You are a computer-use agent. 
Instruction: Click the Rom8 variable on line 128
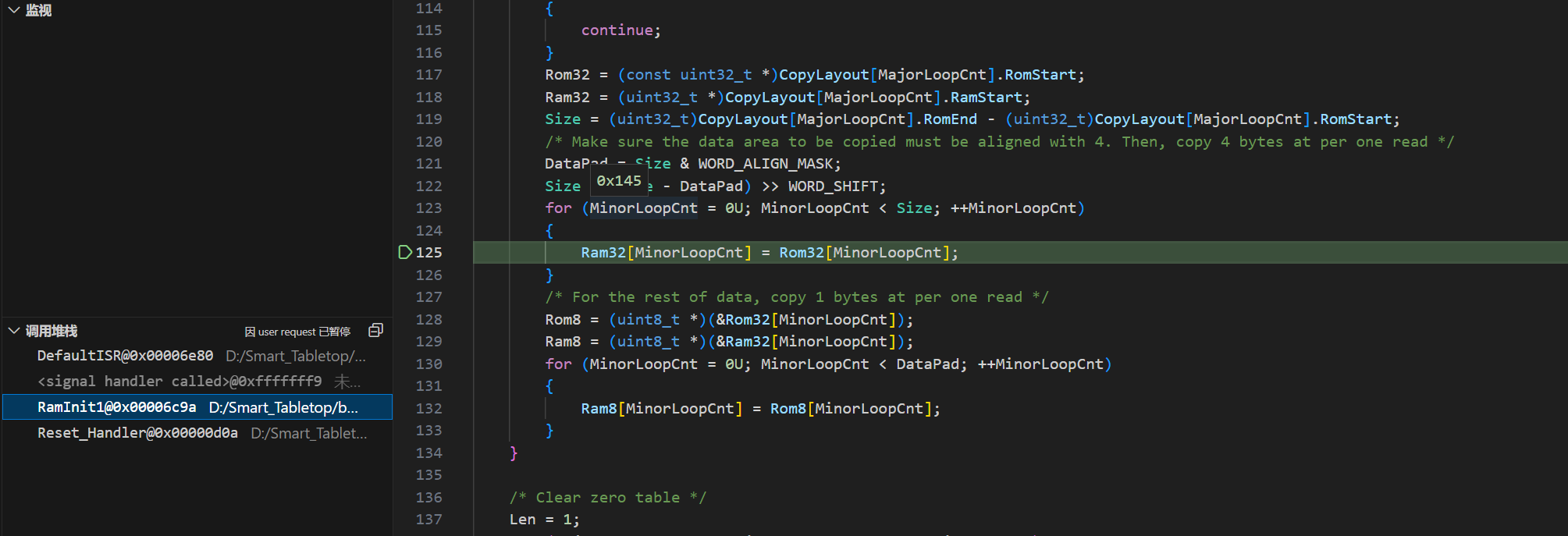(563, 320)
